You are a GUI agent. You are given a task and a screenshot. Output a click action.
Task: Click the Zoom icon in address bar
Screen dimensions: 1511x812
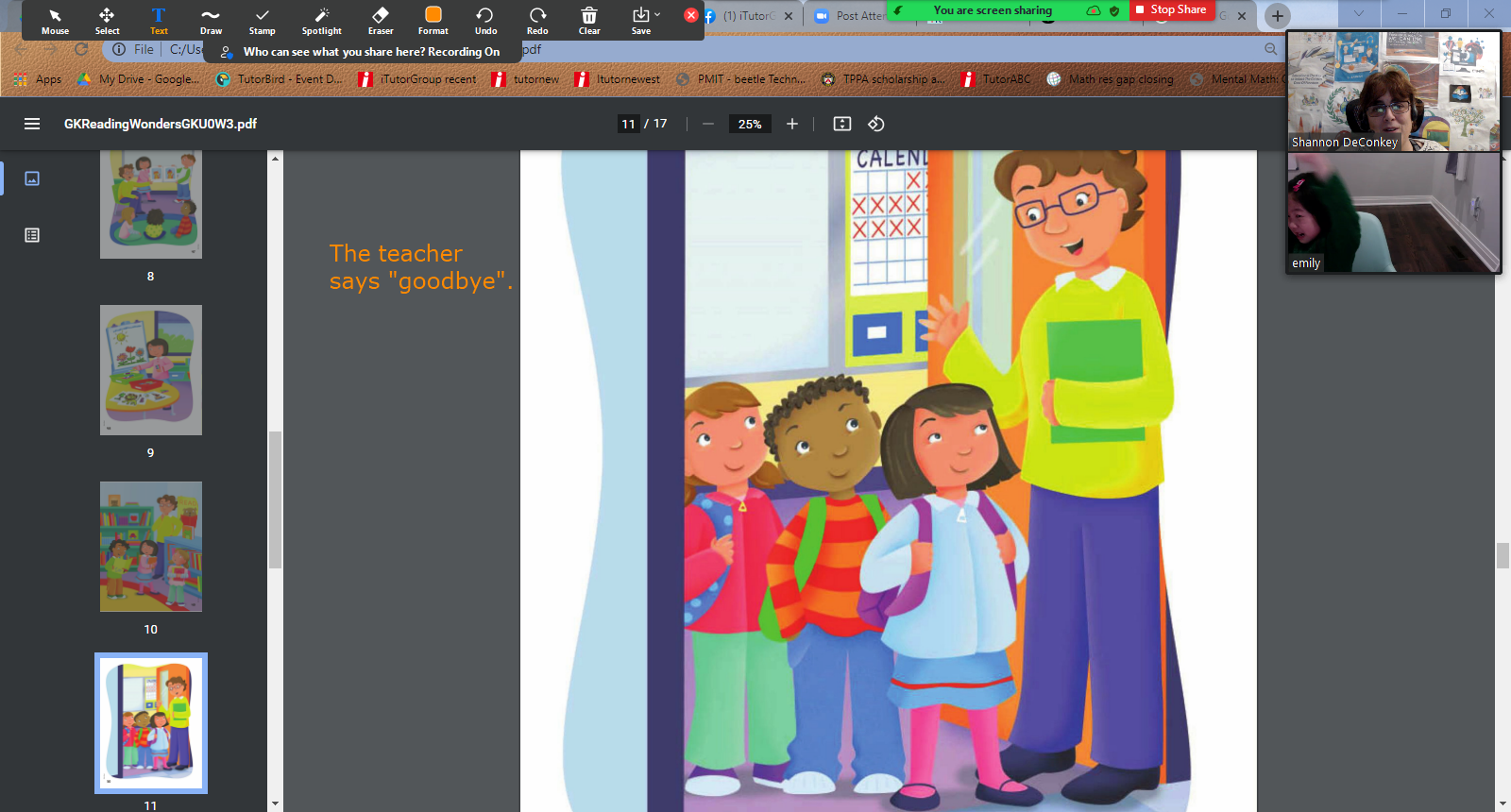[x=1271, y=49]
